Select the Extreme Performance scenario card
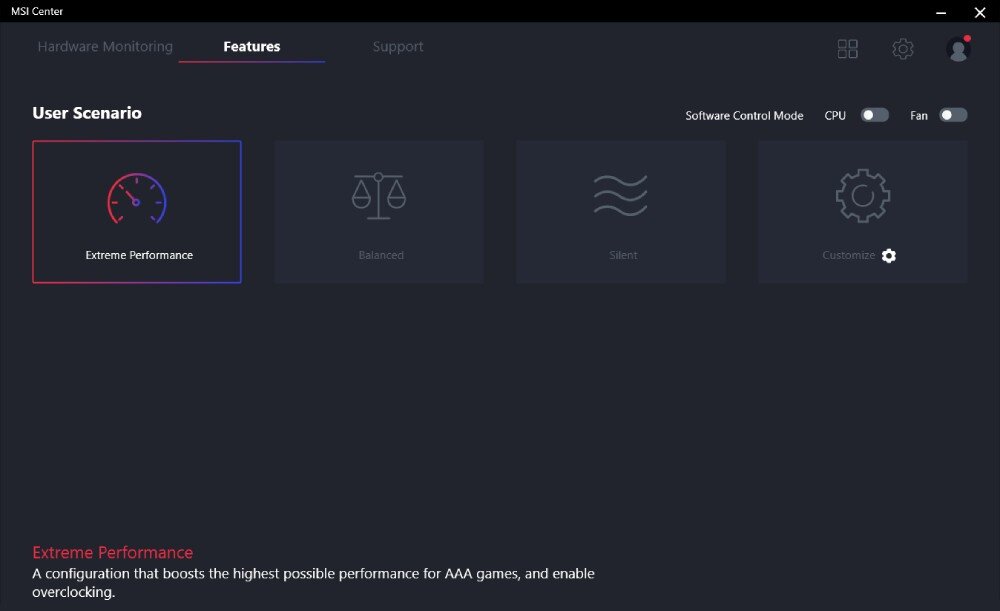Viewport: 1000px width, 611px height. (x=136, y=211)
